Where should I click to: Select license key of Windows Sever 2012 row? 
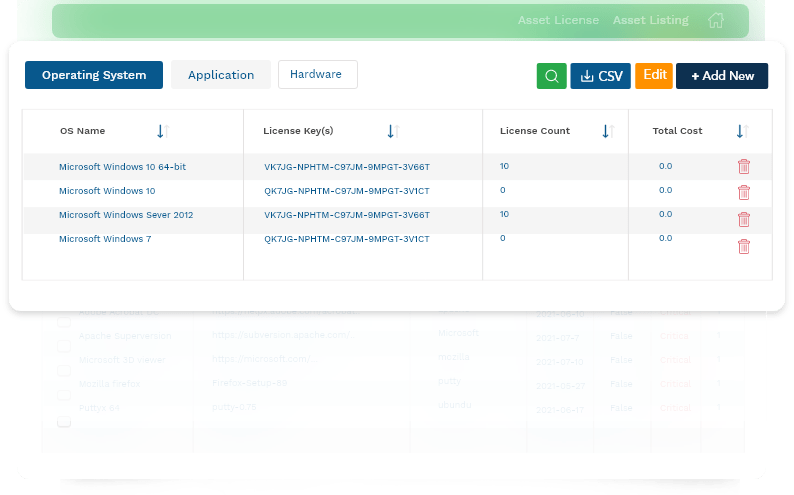[347, 215]
